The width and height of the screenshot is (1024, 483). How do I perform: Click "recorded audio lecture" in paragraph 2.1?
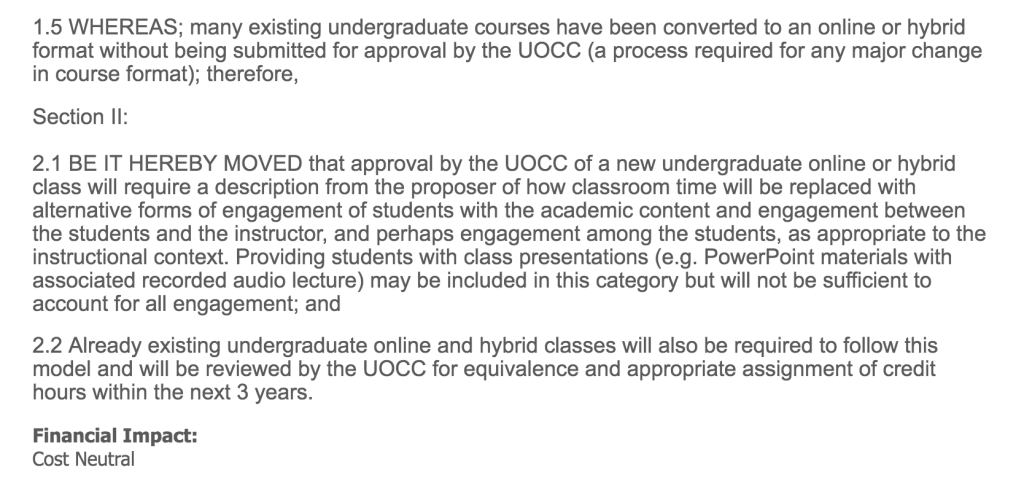253,281
